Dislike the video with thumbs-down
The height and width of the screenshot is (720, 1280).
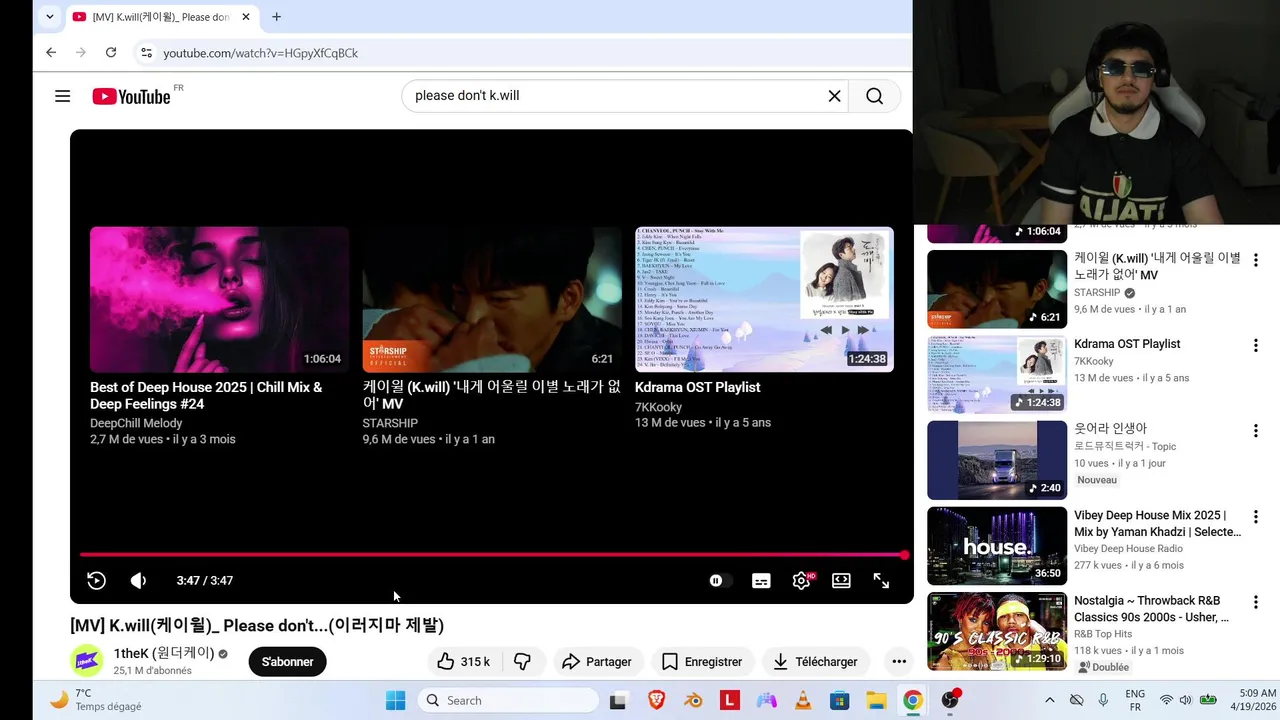(x=522, y=662)
